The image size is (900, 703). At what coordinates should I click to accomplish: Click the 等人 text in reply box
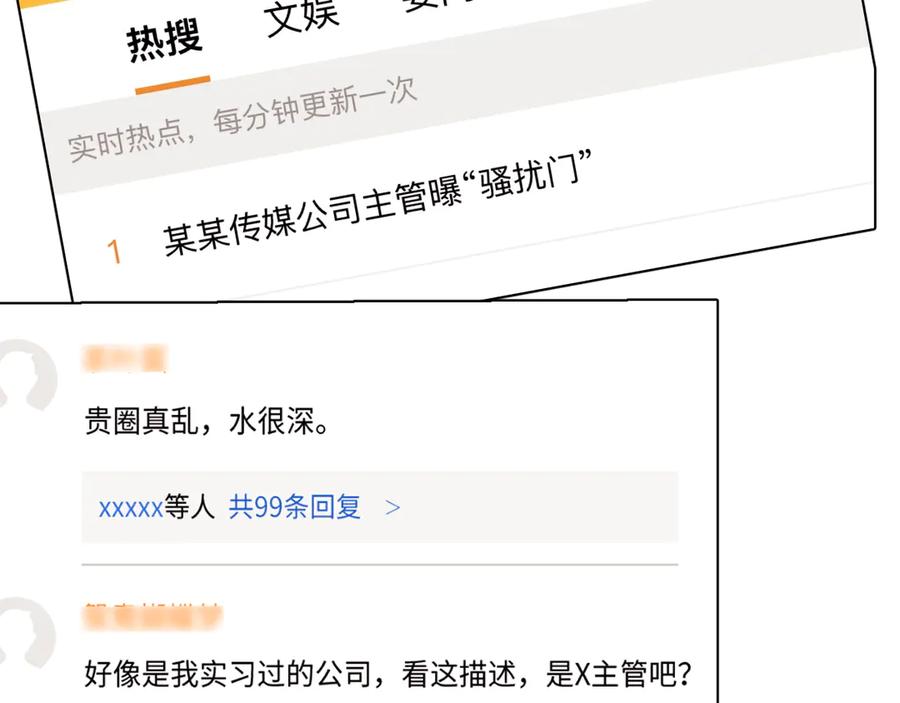point(189,507)
